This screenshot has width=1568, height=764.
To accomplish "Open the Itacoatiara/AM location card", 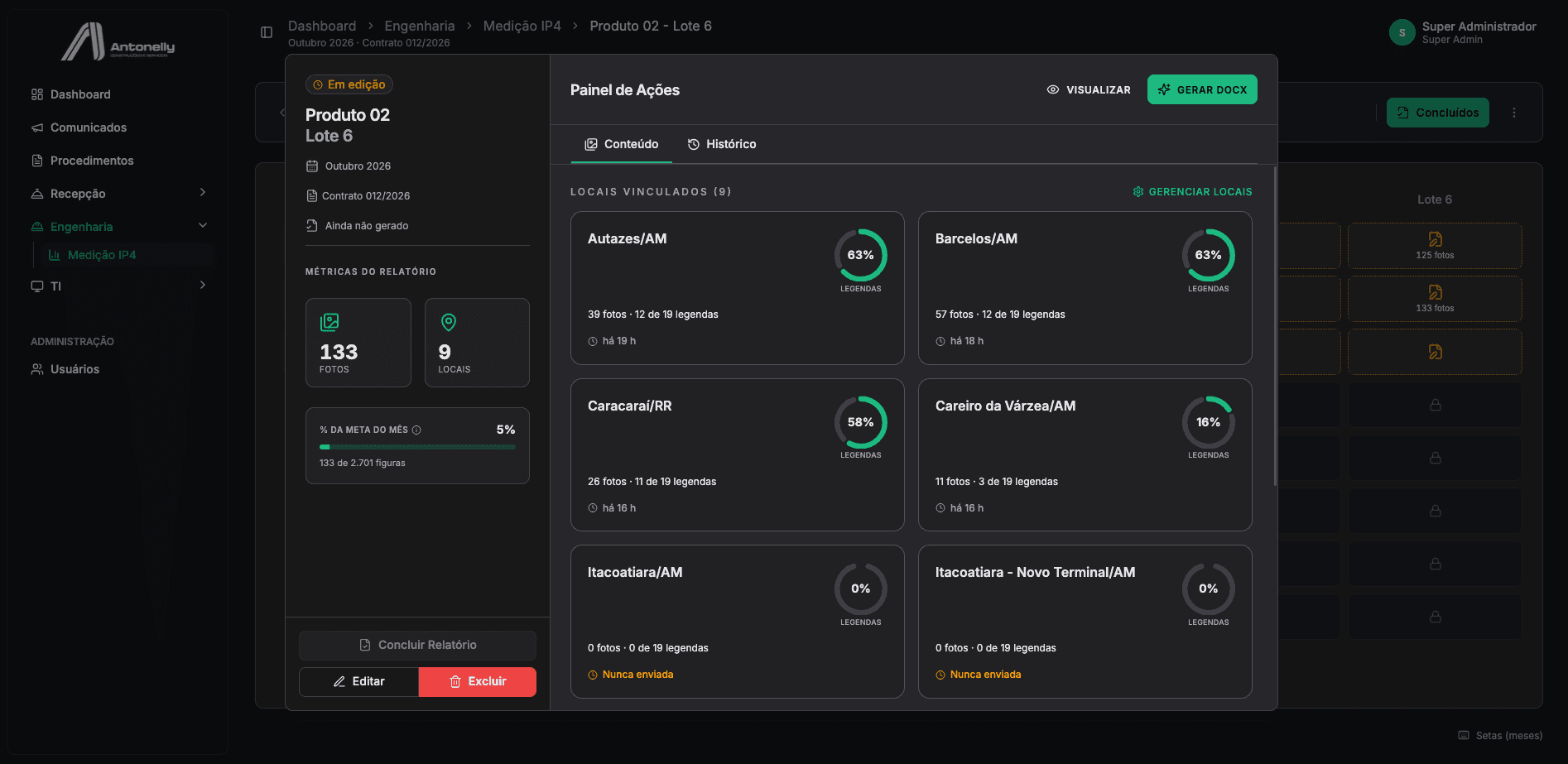I will pyautogui.click(x=738, y=622).
